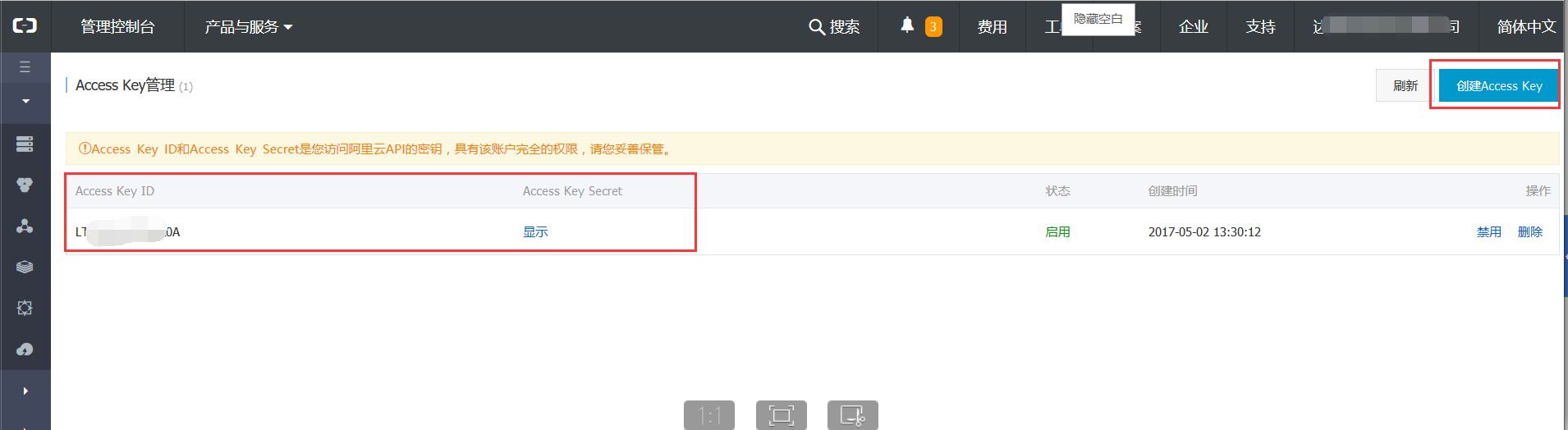Image resolution: width=1568 pixels, height=430 pixels.
Task: Open the server stack sidebar icon
Action: tap(25, 144)
